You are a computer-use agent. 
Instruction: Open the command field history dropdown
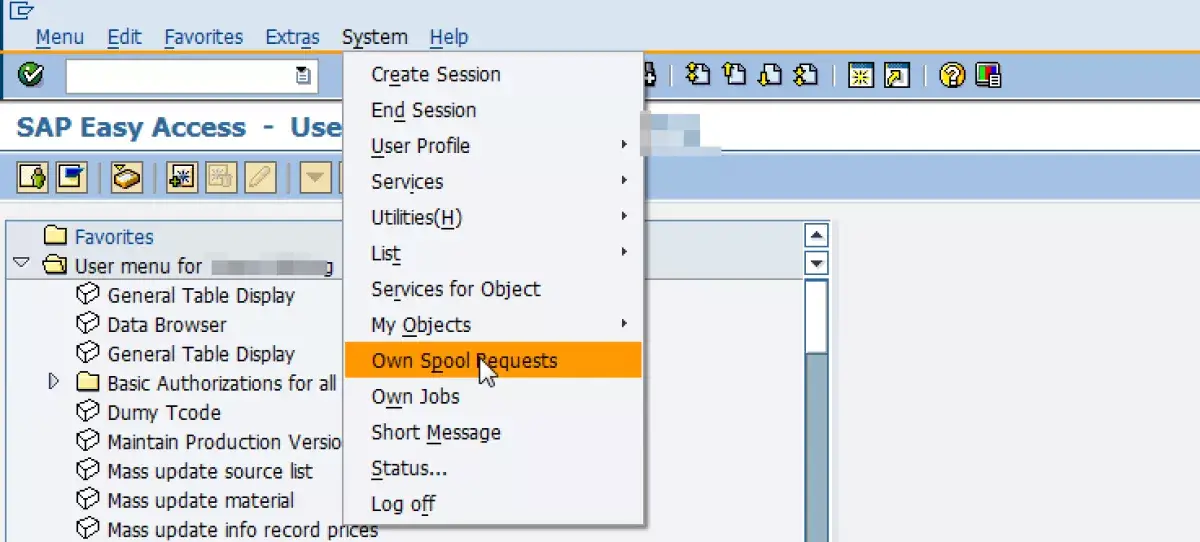(303, 76)
